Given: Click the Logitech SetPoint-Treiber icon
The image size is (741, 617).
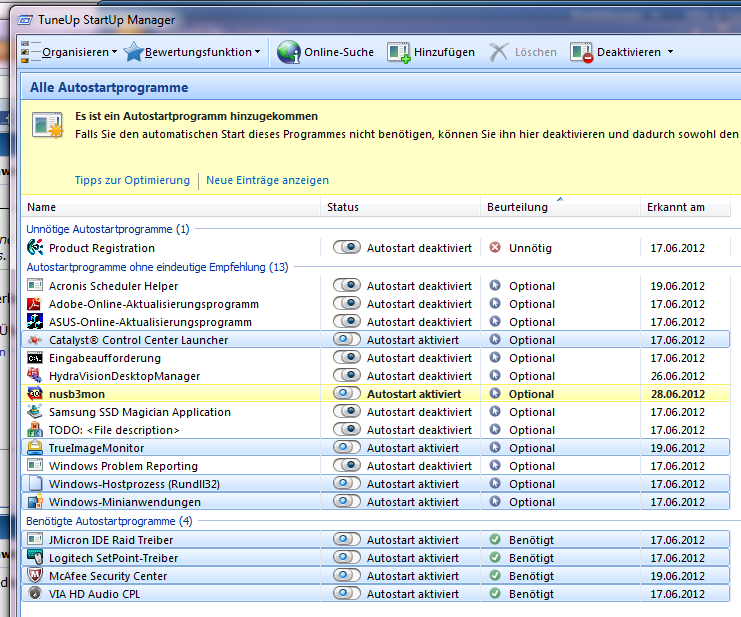Looking at the screenshot, I should click(35, 557).
